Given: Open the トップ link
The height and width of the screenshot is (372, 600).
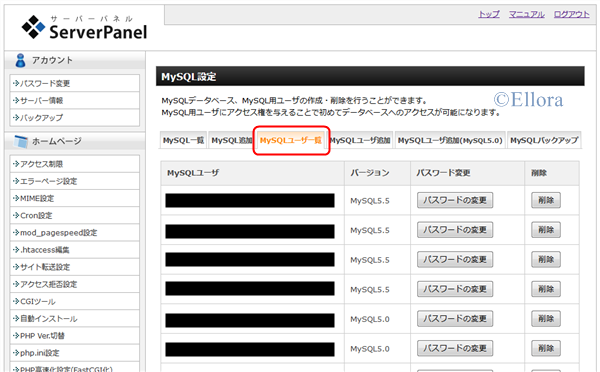Looking at the screenshot, I should (x=489, y=14).
